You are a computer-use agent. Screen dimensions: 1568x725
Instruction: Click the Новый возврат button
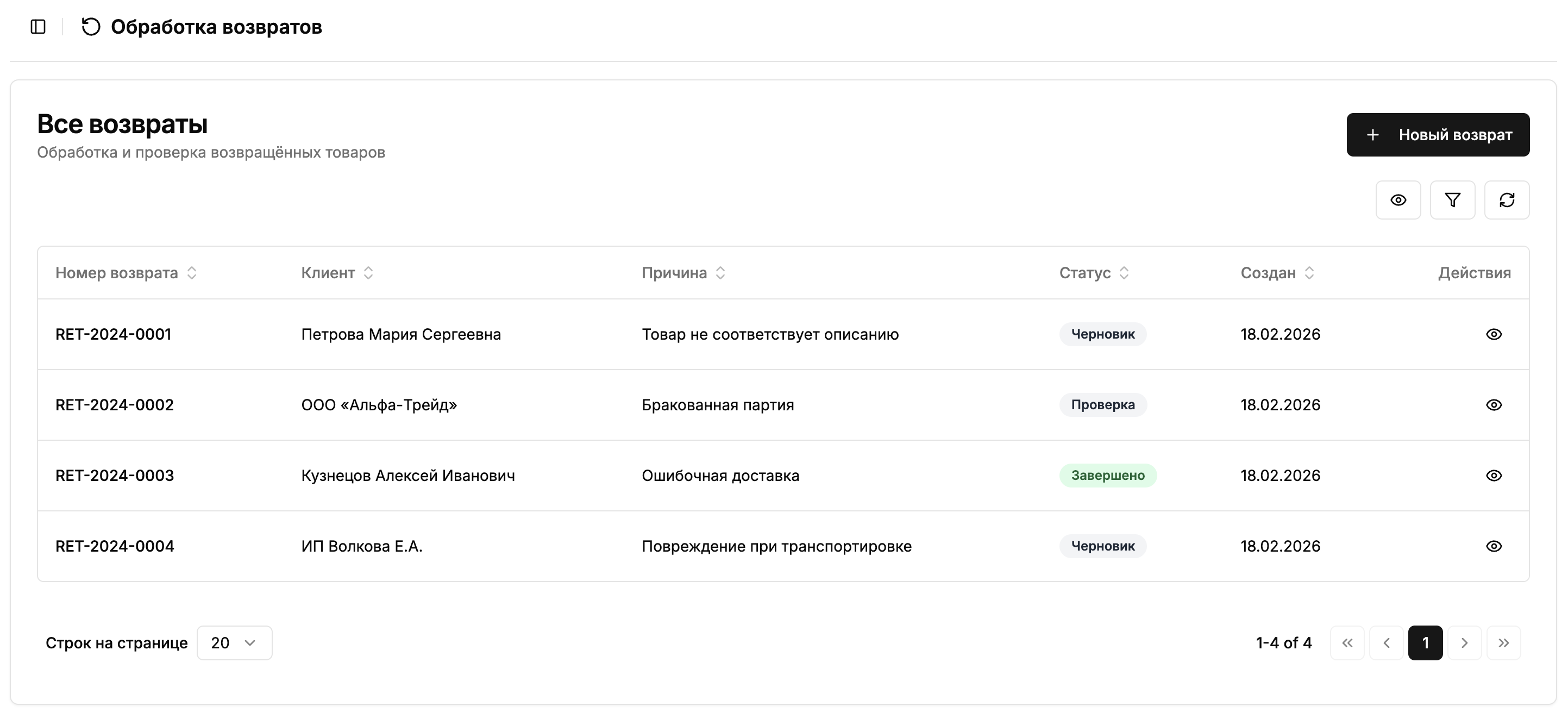tap(1437, 135)
